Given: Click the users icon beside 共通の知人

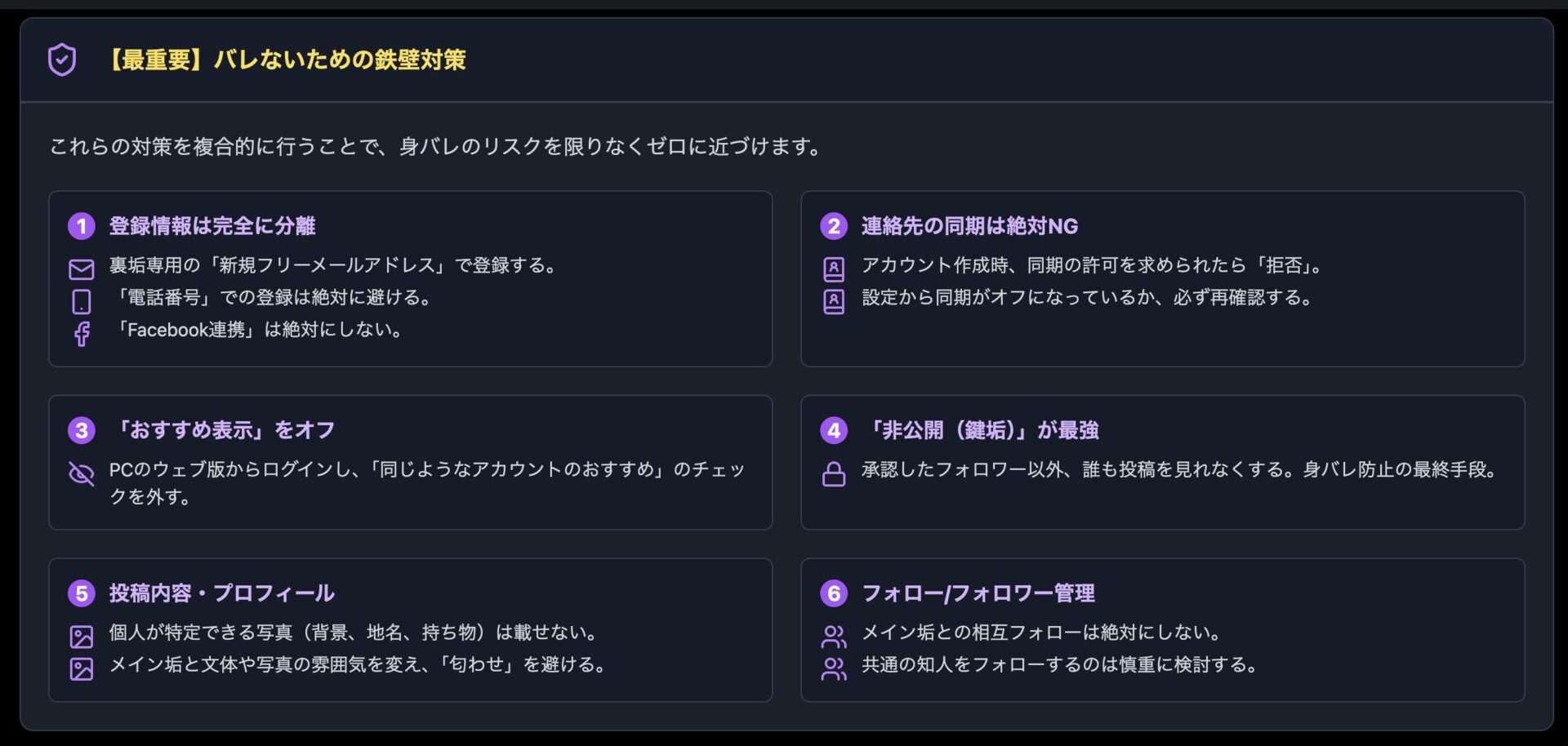Looking at the screenshot, I should tap(834, 668).
